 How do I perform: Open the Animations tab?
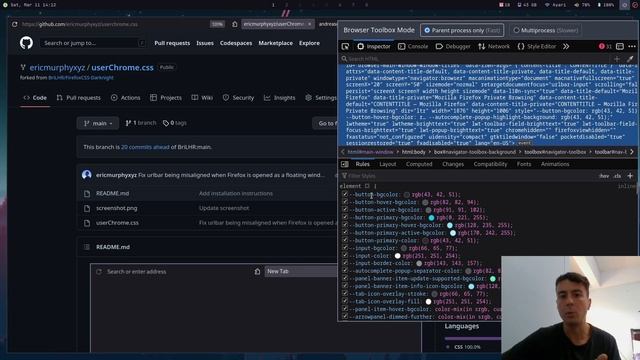(x=555, y=164)
